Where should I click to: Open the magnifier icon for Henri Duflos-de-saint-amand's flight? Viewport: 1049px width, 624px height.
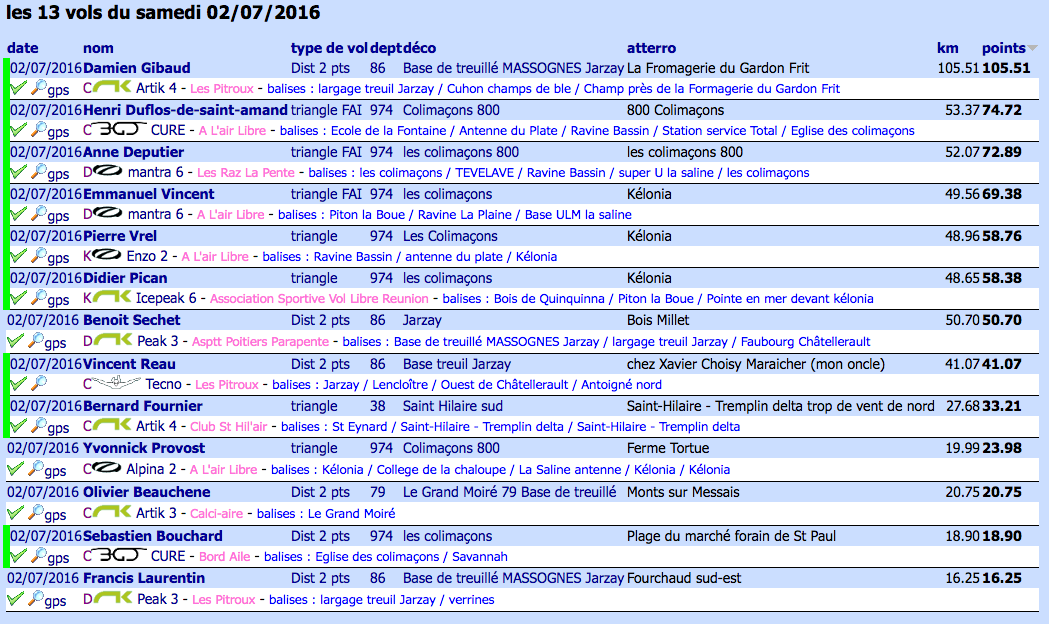pos(39,129)
